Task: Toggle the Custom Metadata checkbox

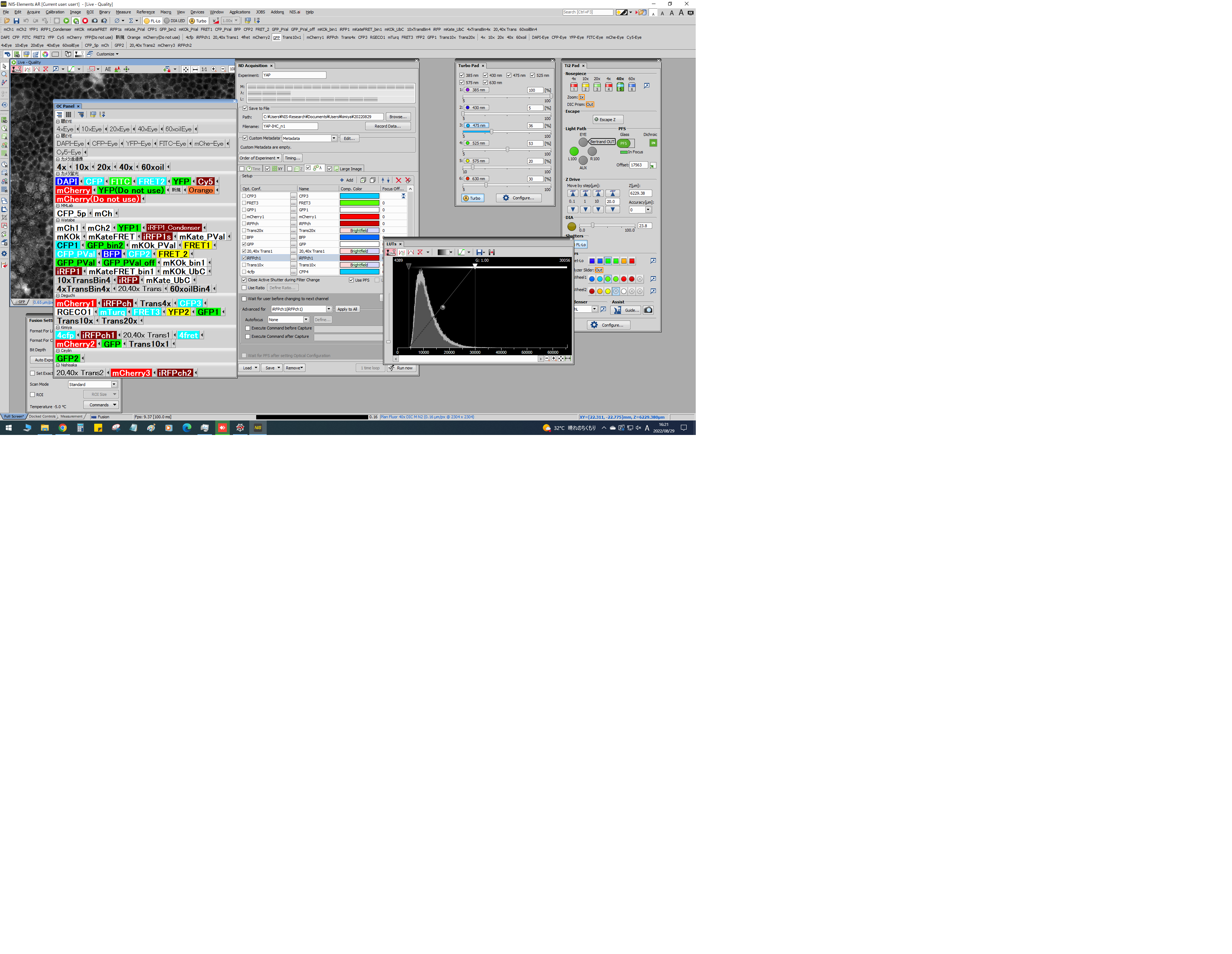Action: coord(245,138)
